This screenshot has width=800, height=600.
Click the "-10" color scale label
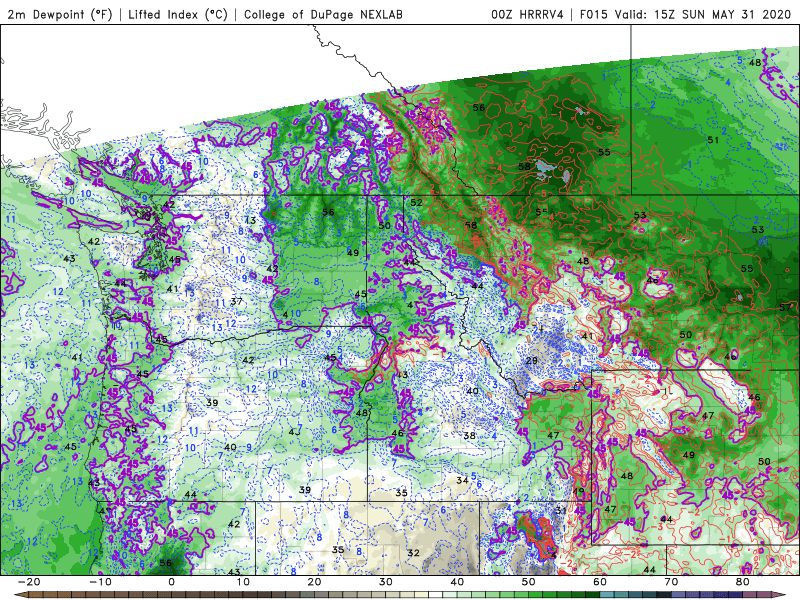[x=100, y=582]
